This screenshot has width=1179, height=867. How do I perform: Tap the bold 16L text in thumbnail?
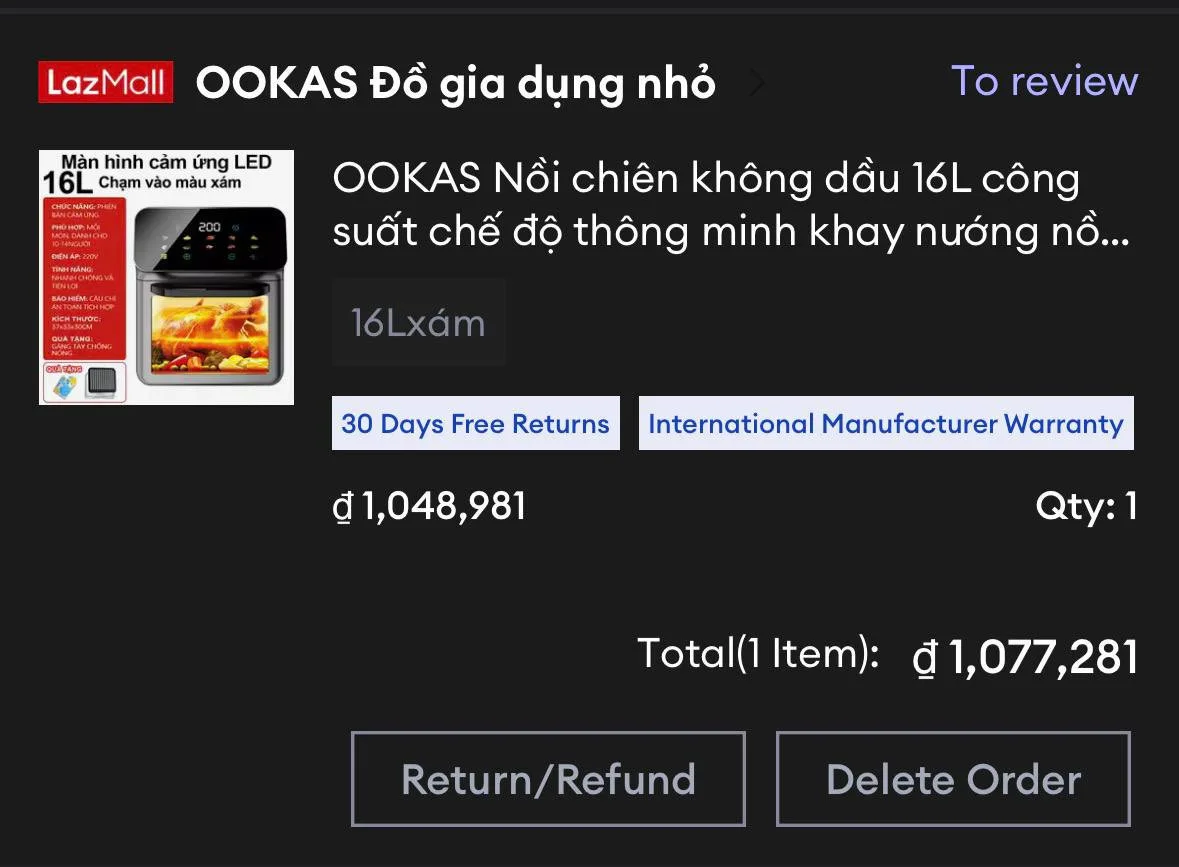click(66, 183)
